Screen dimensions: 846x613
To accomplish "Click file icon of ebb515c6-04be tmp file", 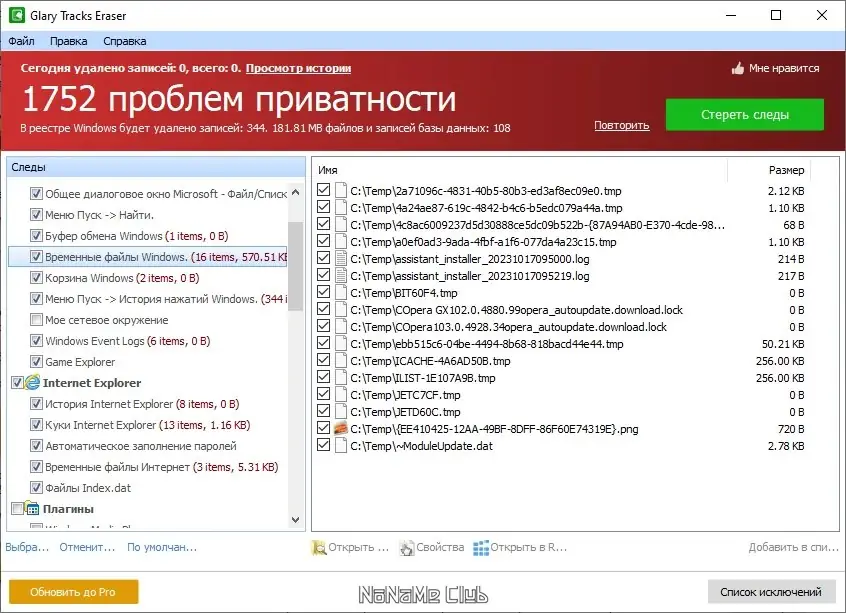I will [340, 344].
